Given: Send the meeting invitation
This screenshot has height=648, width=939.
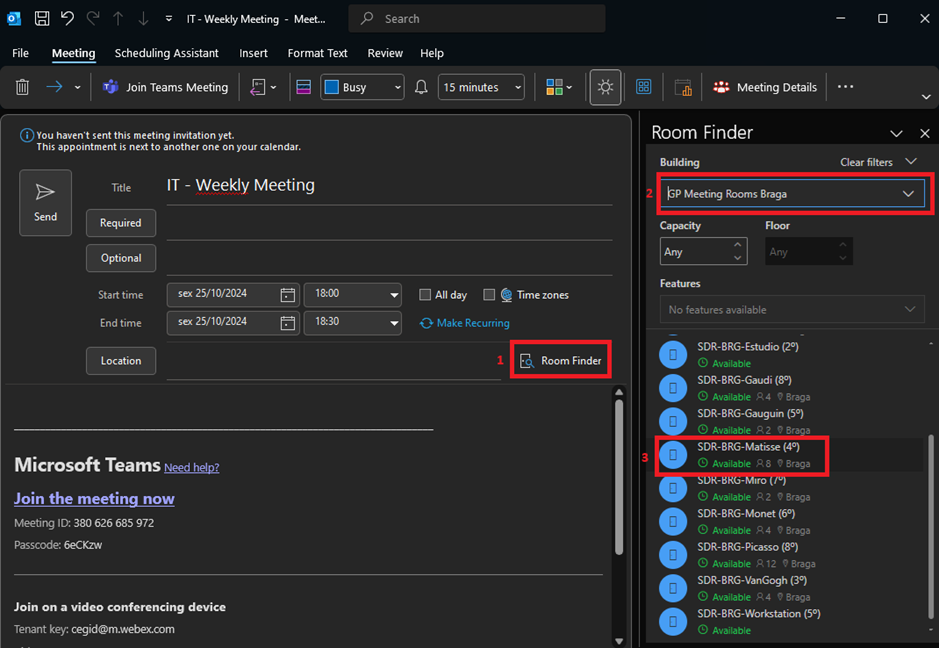Looking at the screenshot, I should [46, 202].
